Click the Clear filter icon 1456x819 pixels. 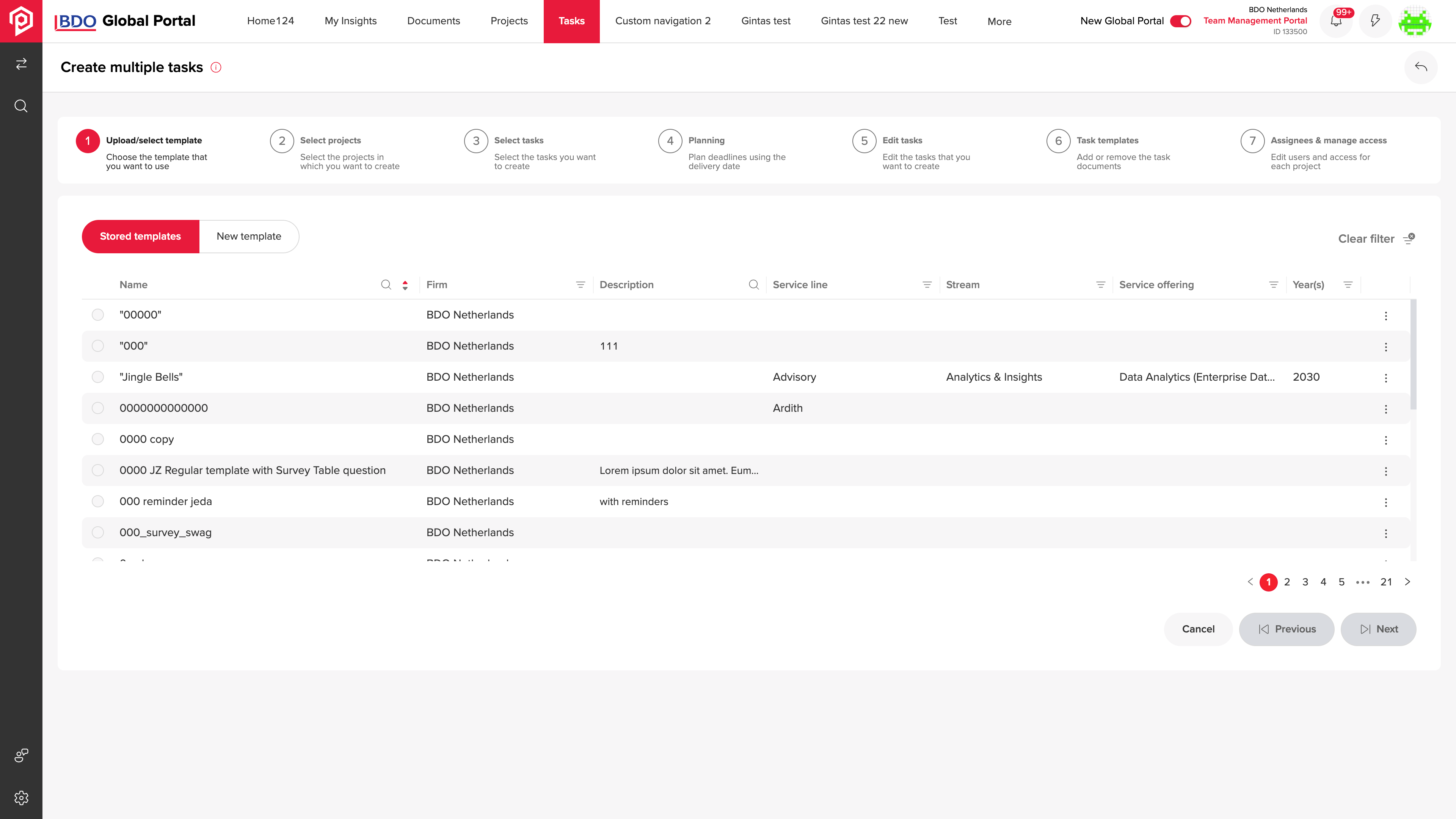tap(1409, 238)
